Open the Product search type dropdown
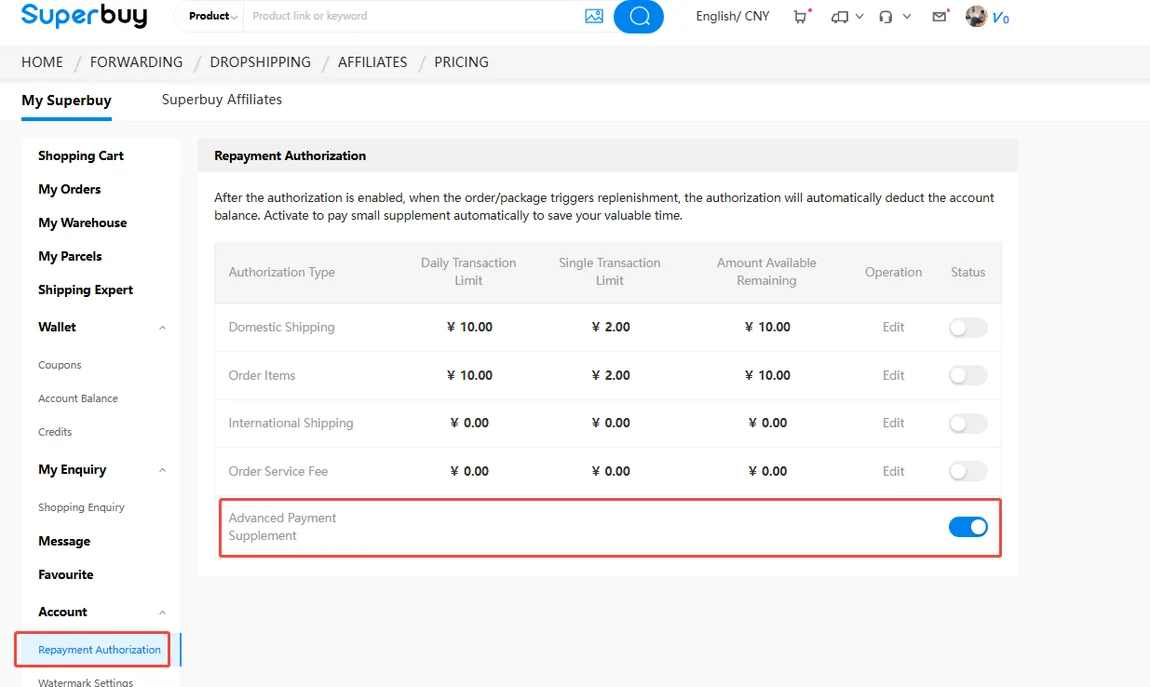Image resolution: width=1150 pixels, height=687 pixels. (x=213, y=16)
